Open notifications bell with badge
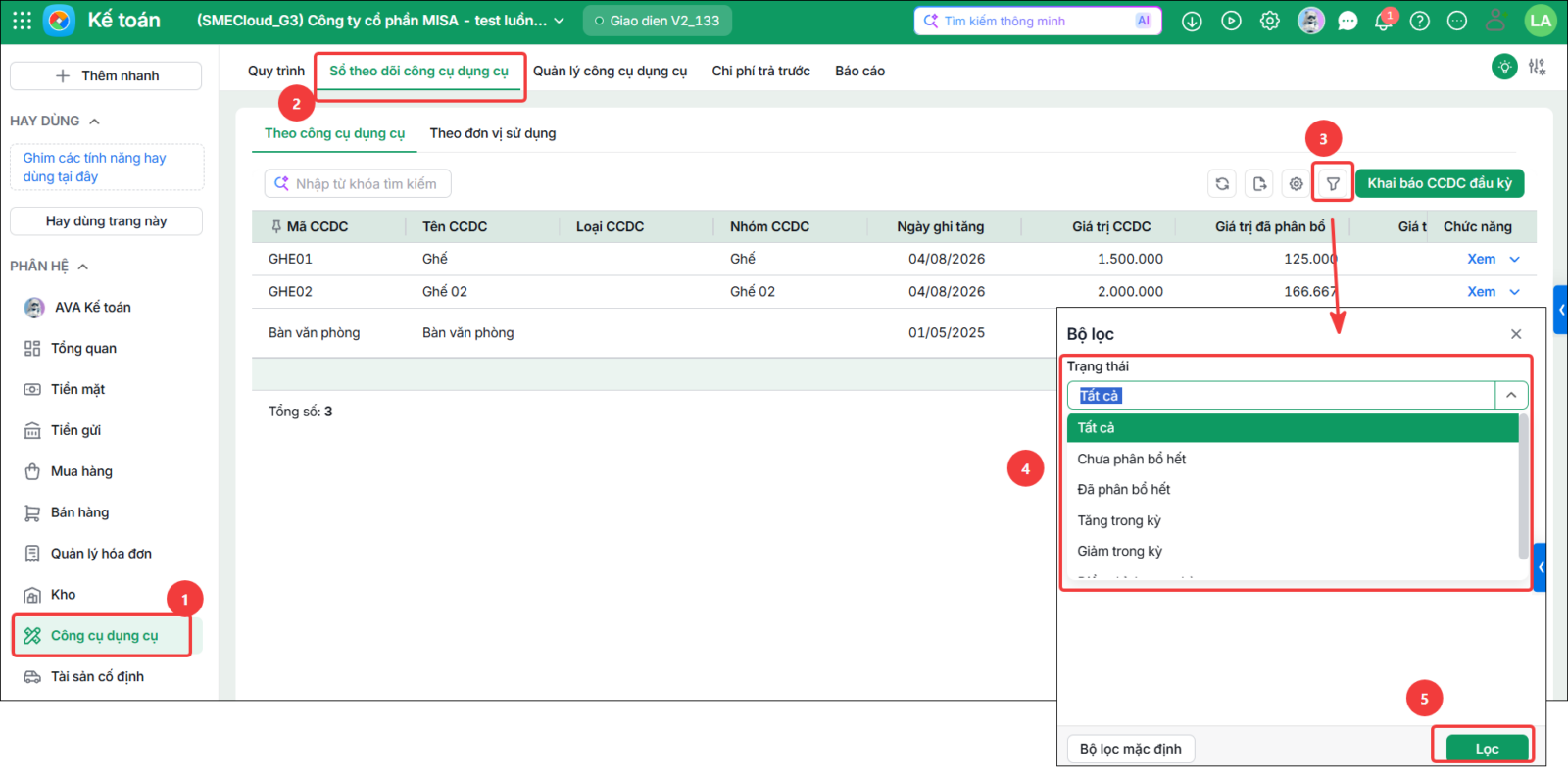This screenshot has width=1568, height=778. (1384, 21)
